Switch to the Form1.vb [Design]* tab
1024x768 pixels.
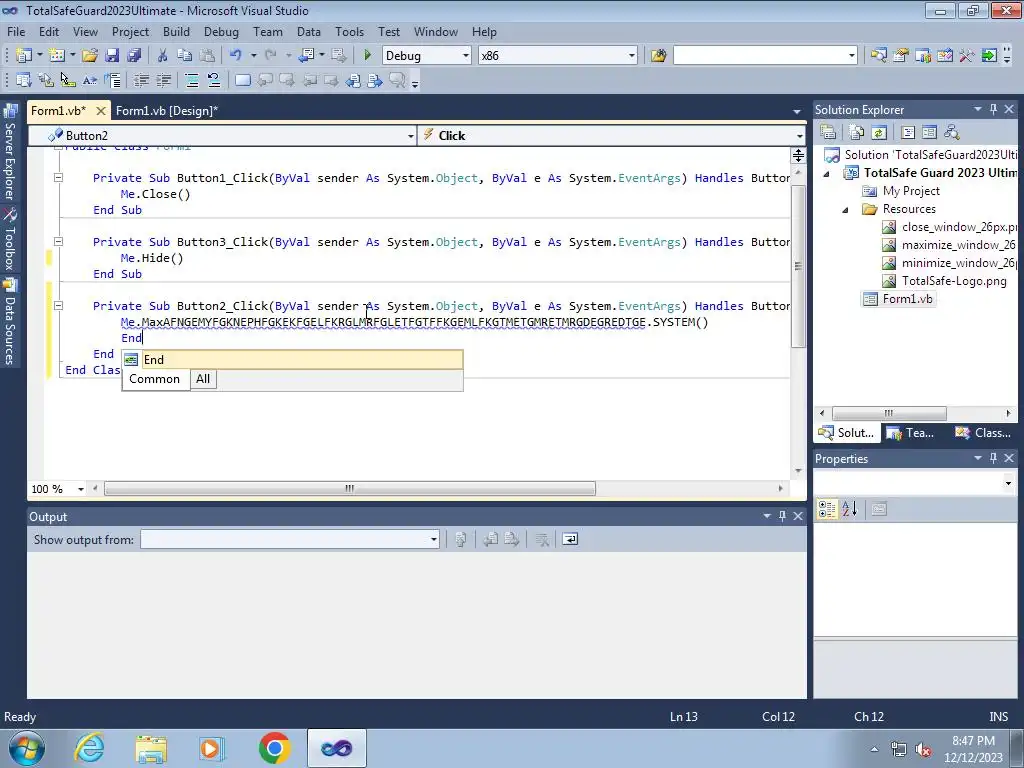click(x=167, y=111)
